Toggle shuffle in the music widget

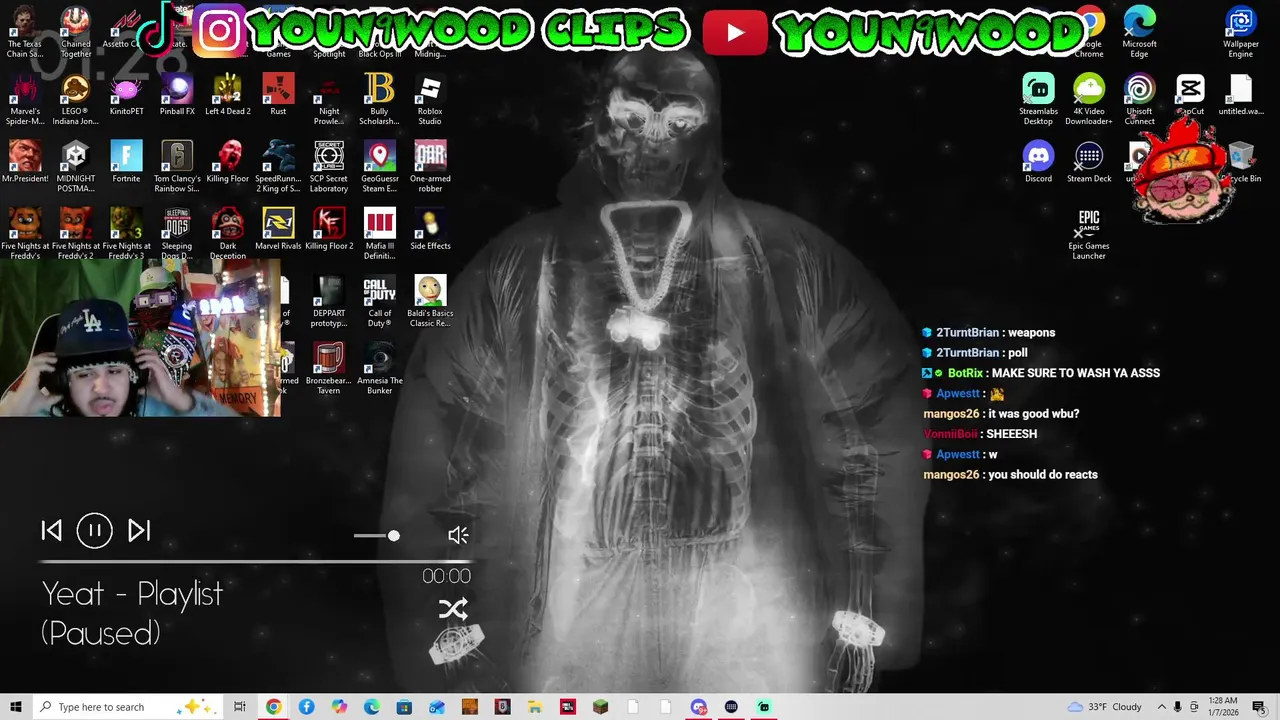(453, 609)
